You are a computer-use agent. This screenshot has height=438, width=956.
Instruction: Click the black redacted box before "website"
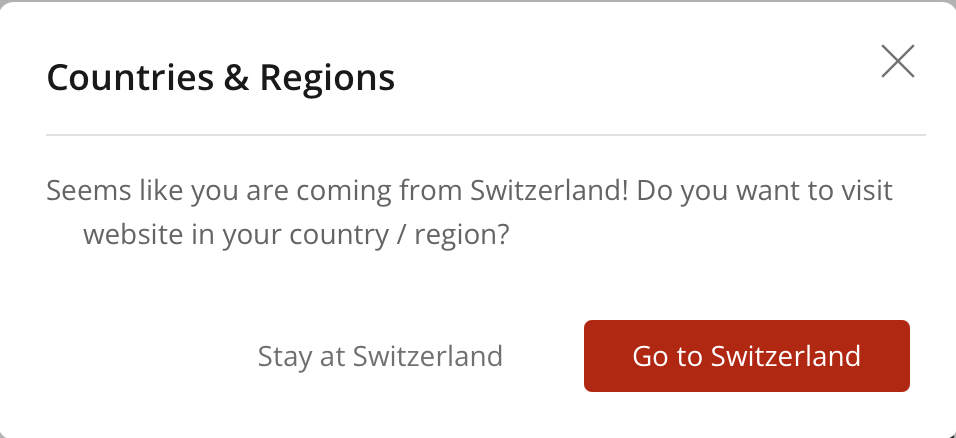tap(62, 237)
